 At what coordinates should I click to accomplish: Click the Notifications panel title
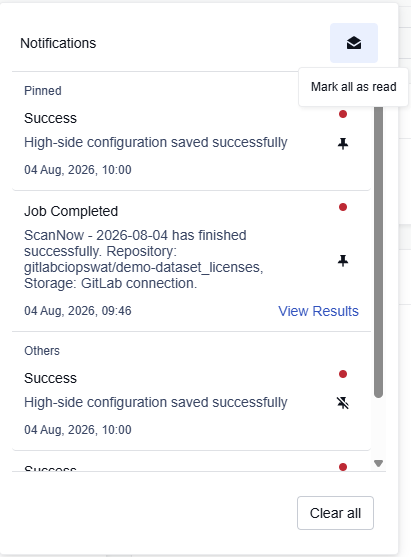click(58, 43)
